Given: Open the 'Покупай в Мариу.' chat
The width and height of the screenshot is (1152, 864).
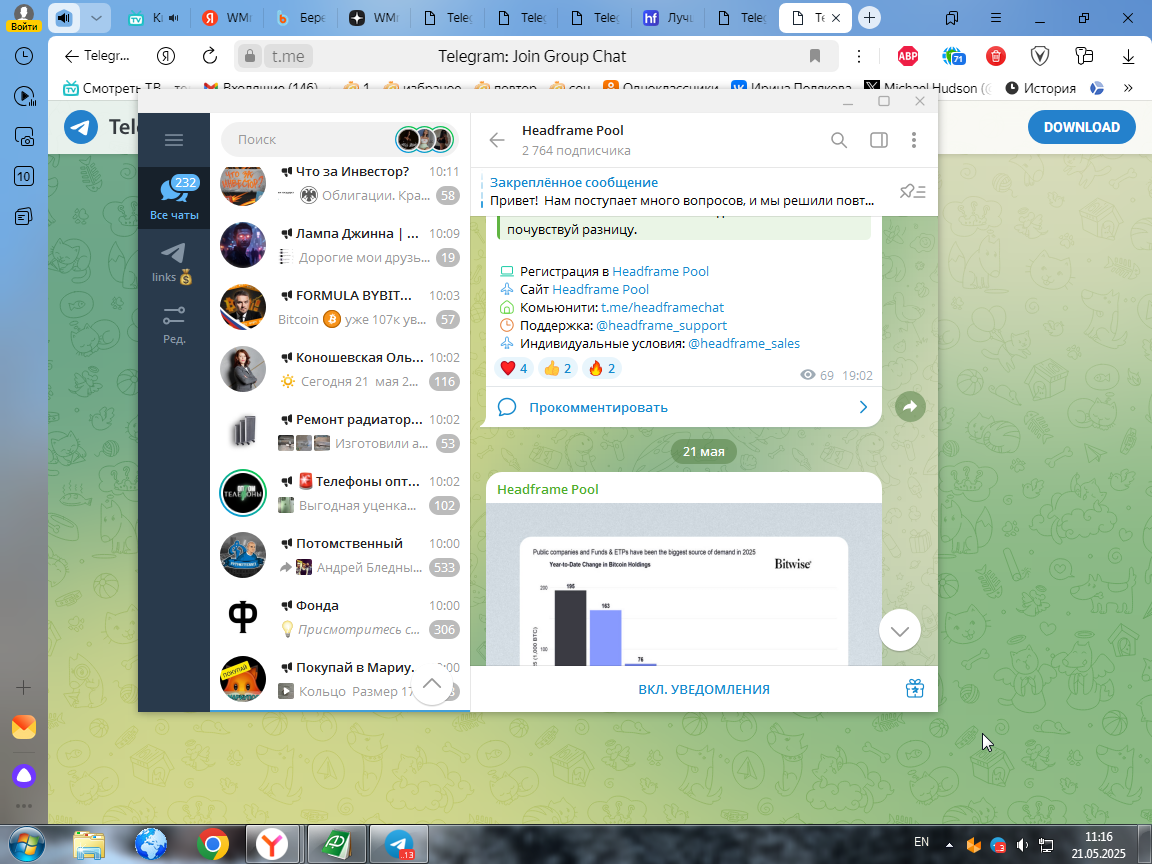Looking at the screenshot, I should click(x=340, y=679).
